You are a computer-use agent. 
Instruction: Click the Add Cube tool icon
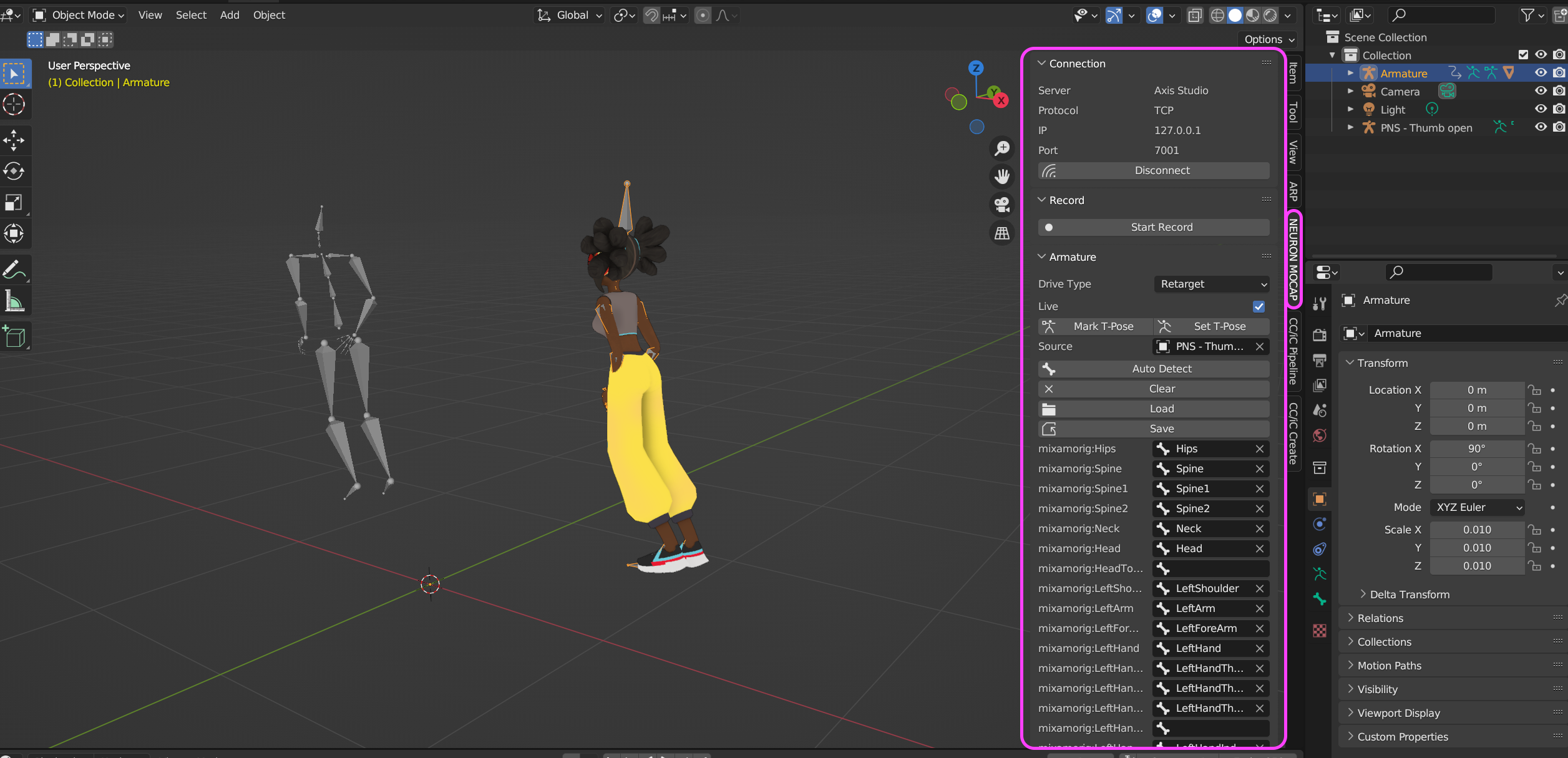(x=14, y=337)
